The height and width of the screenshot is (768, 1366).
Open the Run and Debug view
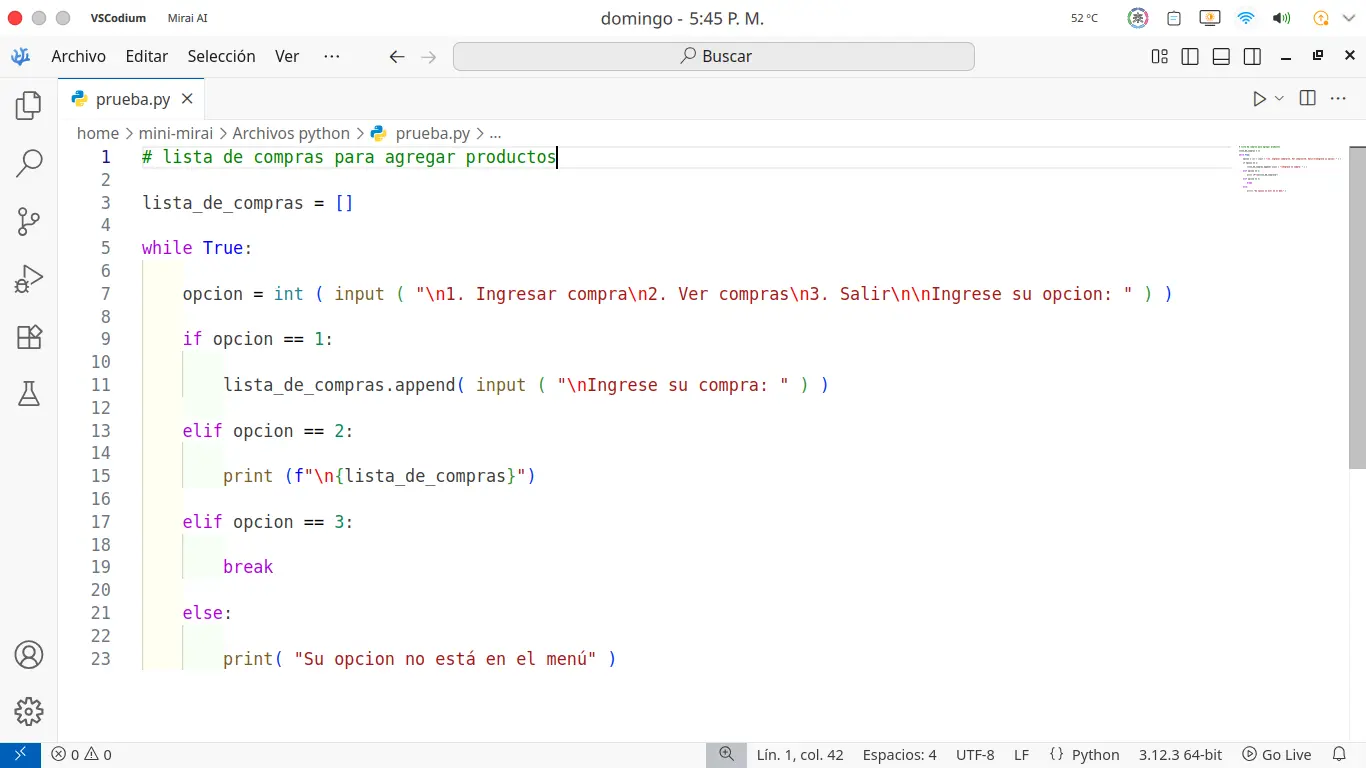pyautogui.click(x=29, y=279)
